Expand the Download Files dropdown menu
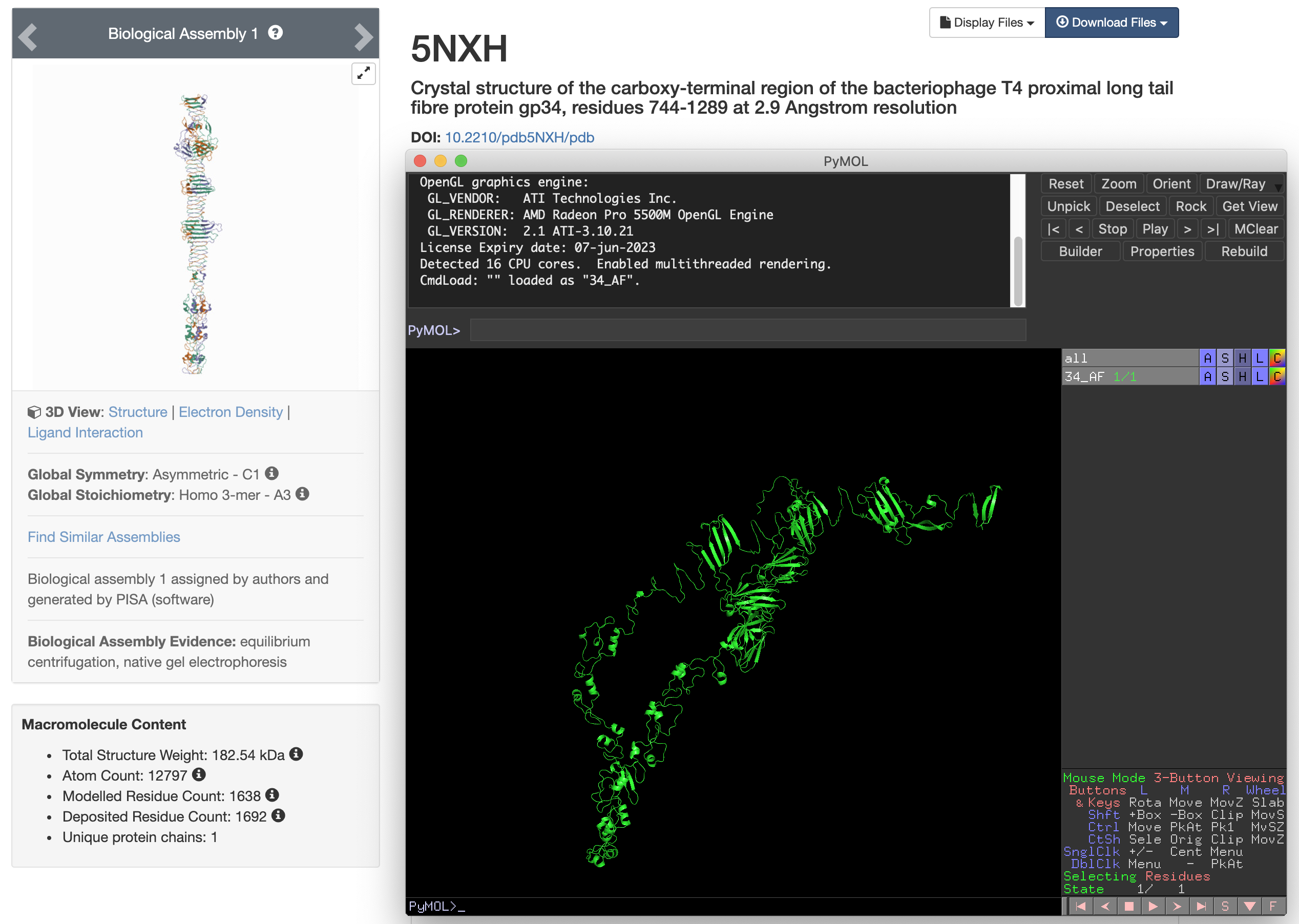Image resolution: width=1299 pixels, height=924 pixels. point(1112,22)
